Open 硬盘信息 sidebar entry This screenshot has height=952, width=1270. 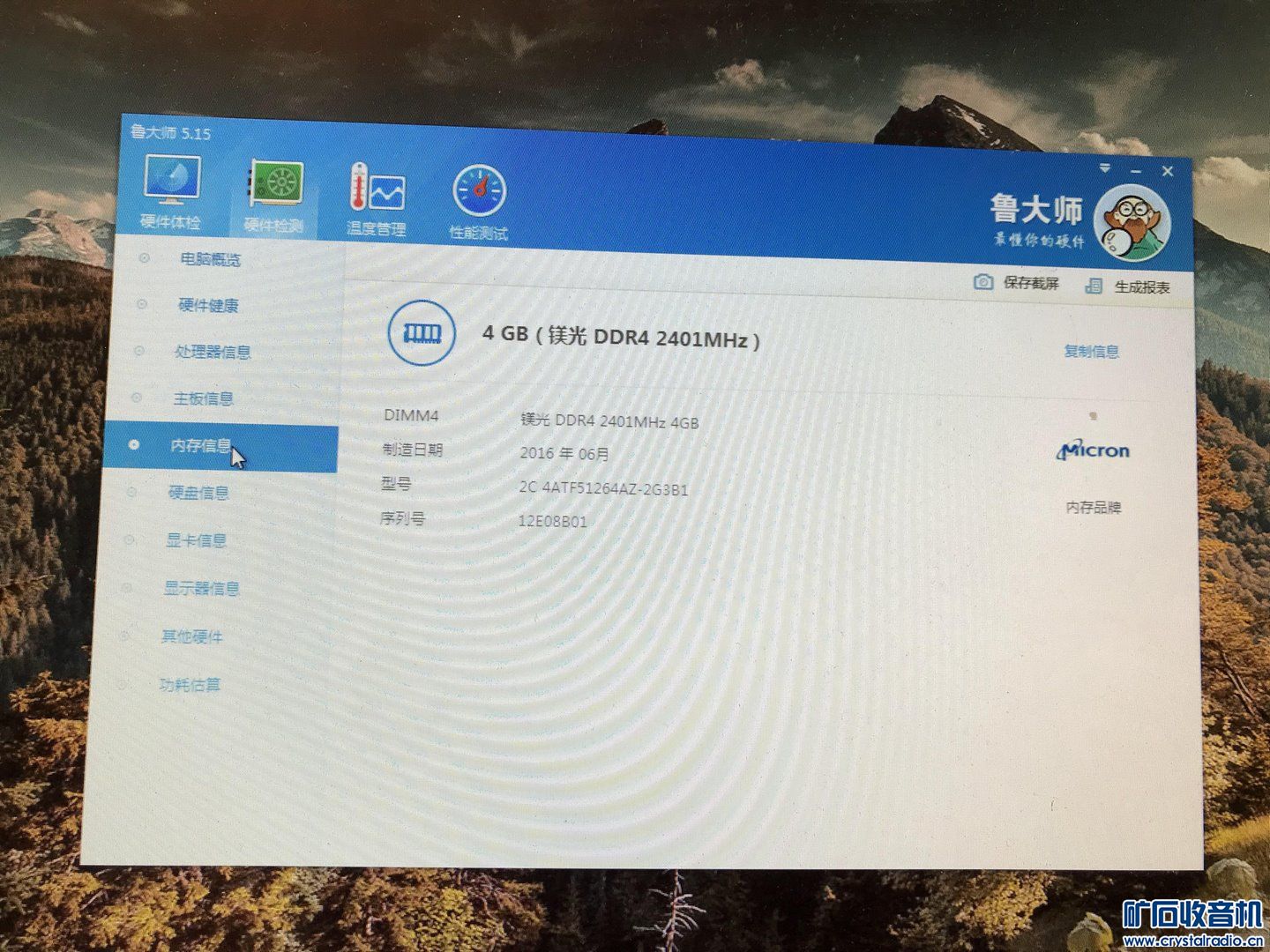[198, 493]
